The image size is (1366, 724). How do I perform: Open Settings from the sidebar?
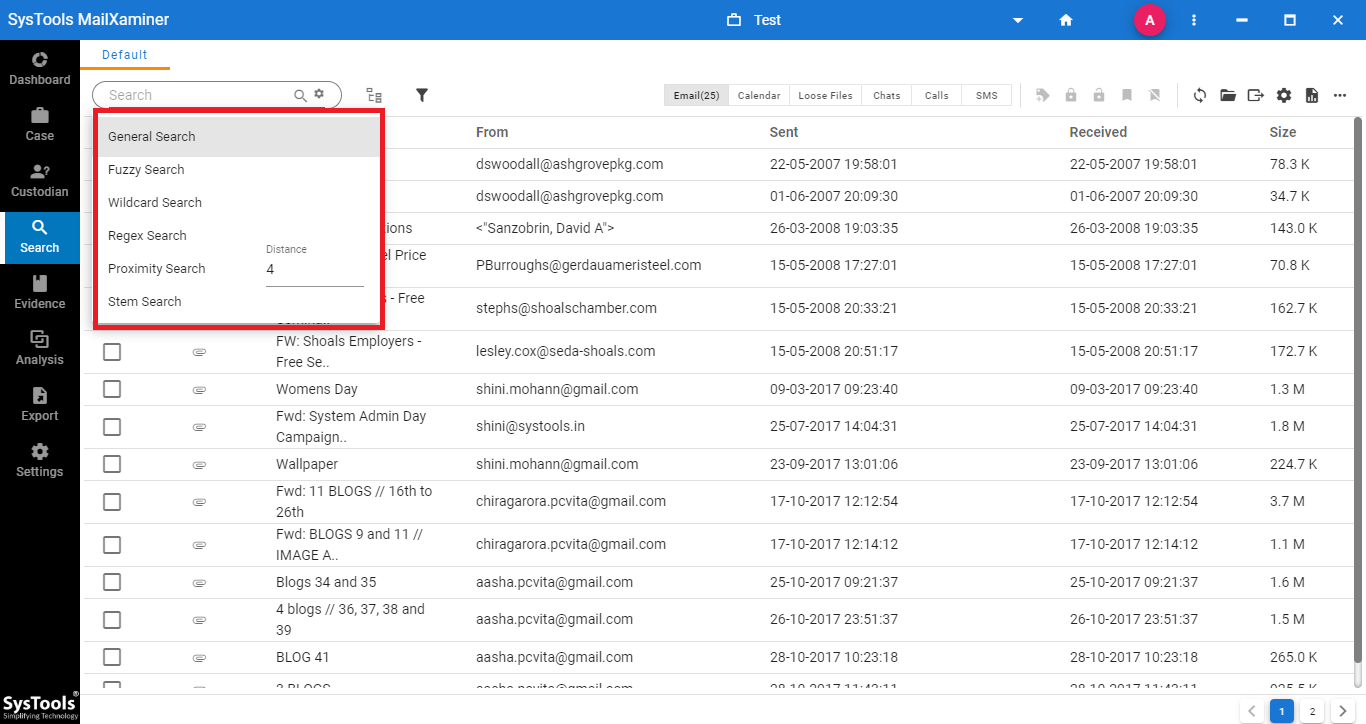[40, 461]
